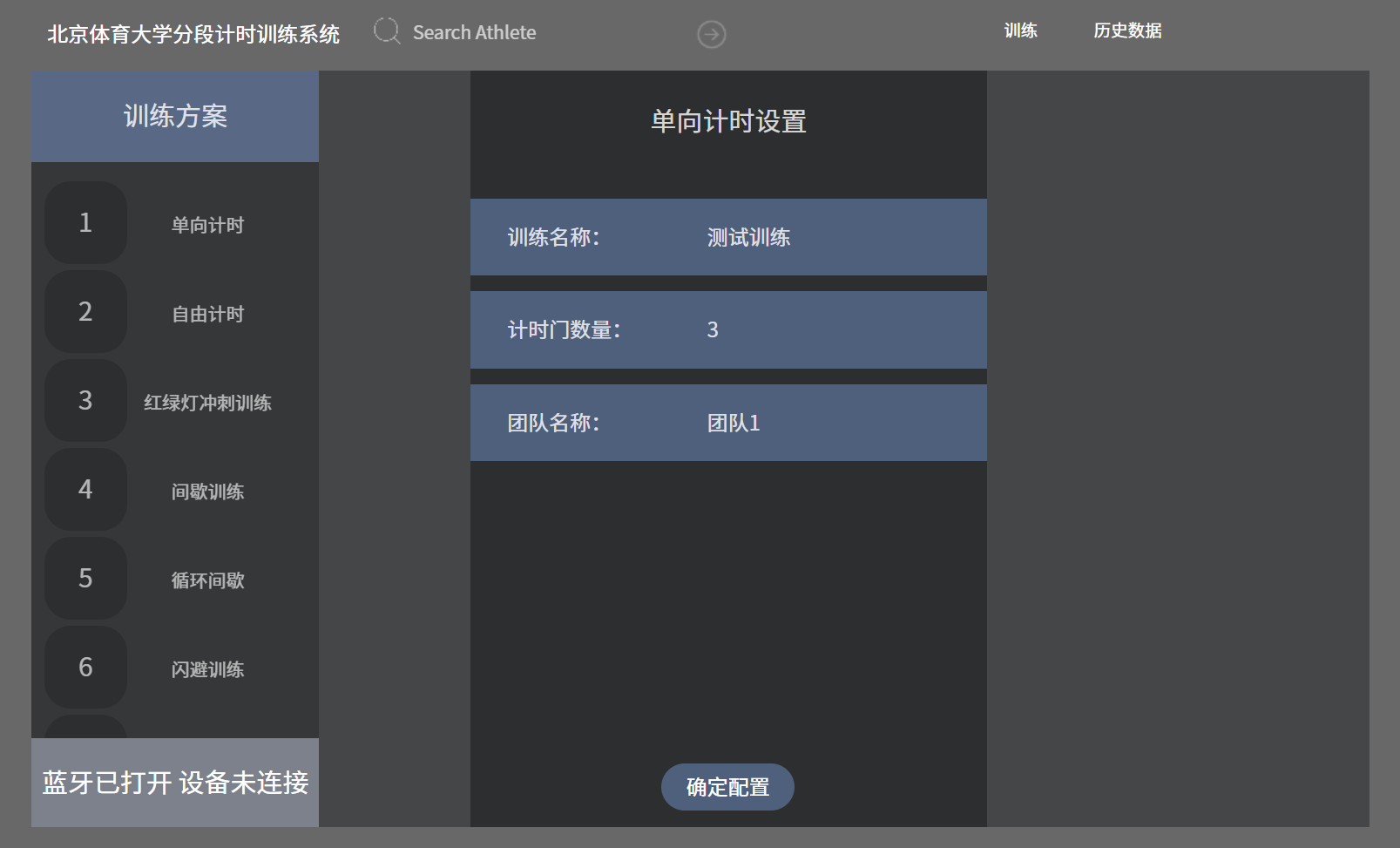Select number 2 badge for 自由计时
This screenshot has height=848, width=1400.
(x=85, y=312)
